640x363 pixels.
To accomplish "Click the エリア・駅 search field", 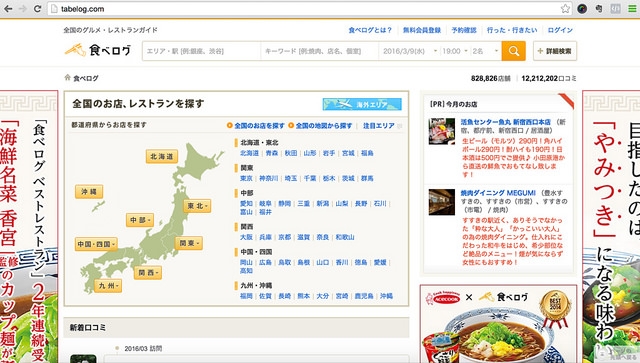I will click(202, 51).
